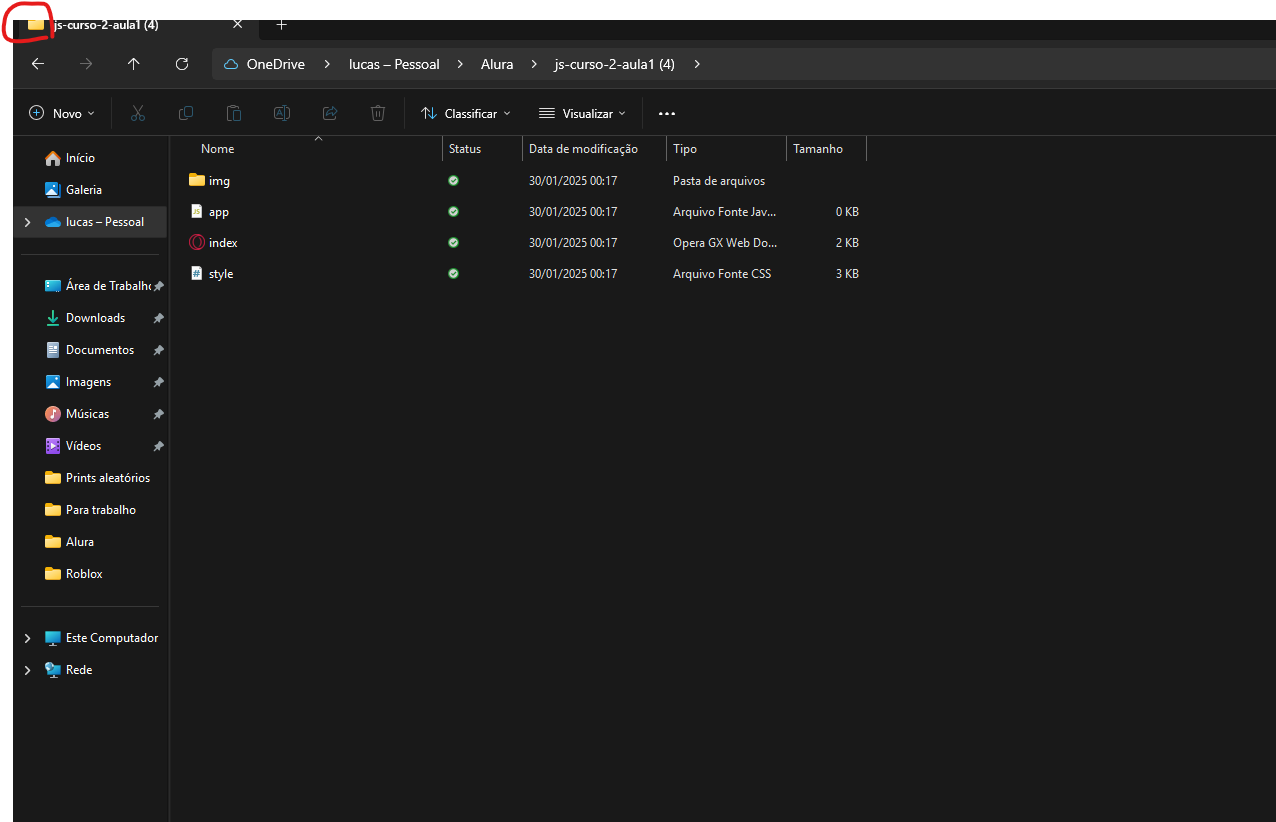Click the "Pasta de arquivos" type cell

coord(719,181)
